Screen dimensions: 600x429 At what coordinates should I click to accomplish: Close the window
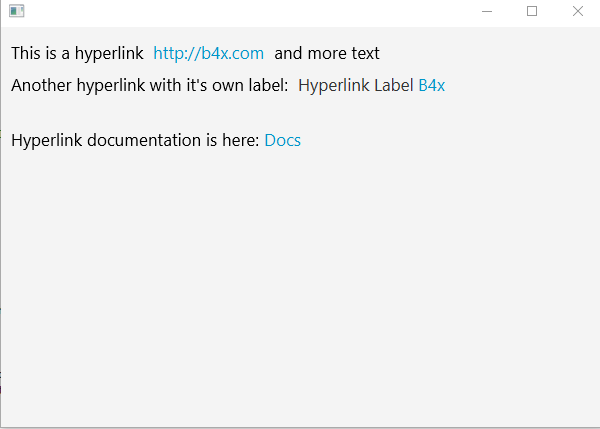tap(577, 11)
